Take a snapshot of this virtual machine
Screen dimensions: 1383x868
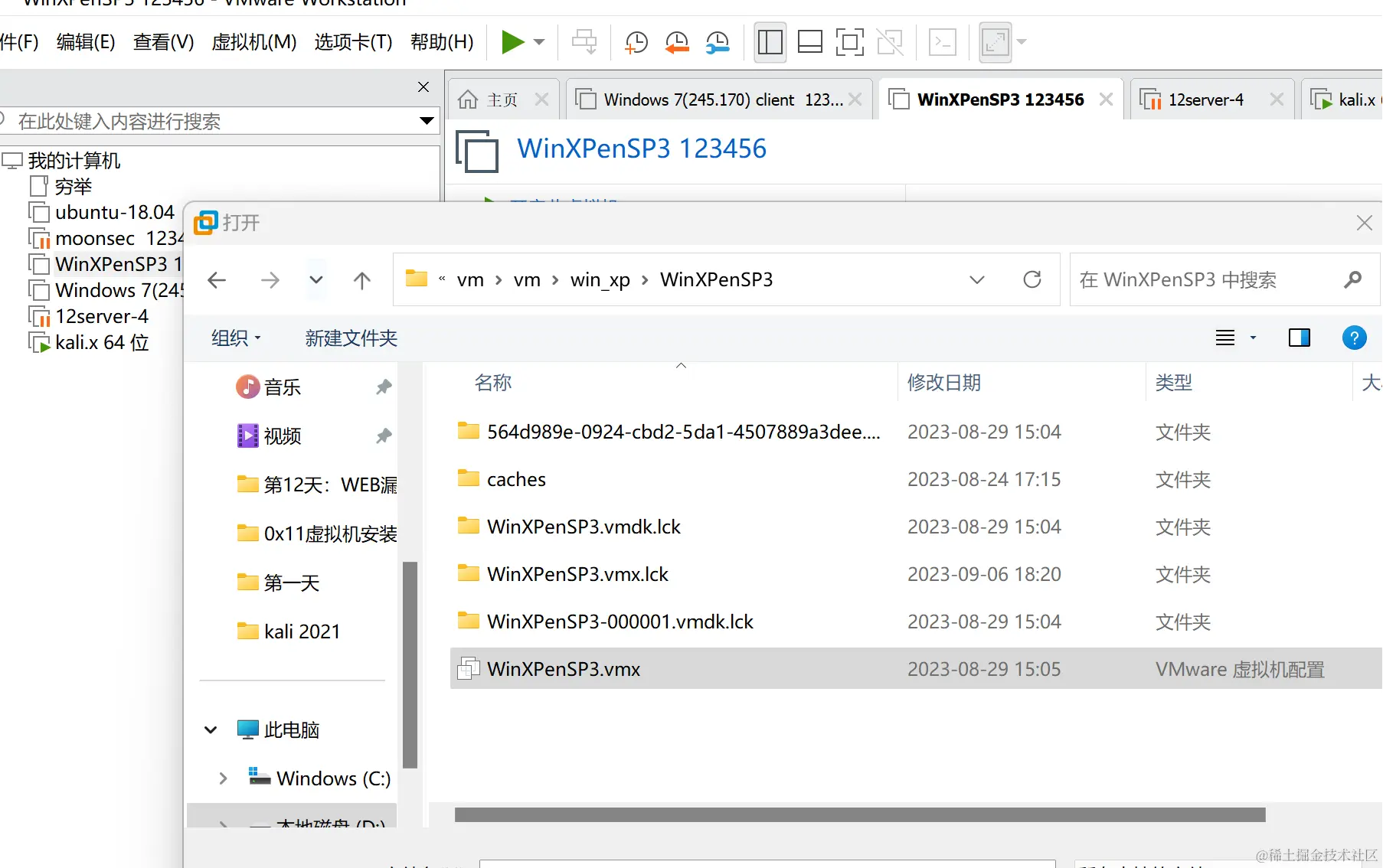636,42
